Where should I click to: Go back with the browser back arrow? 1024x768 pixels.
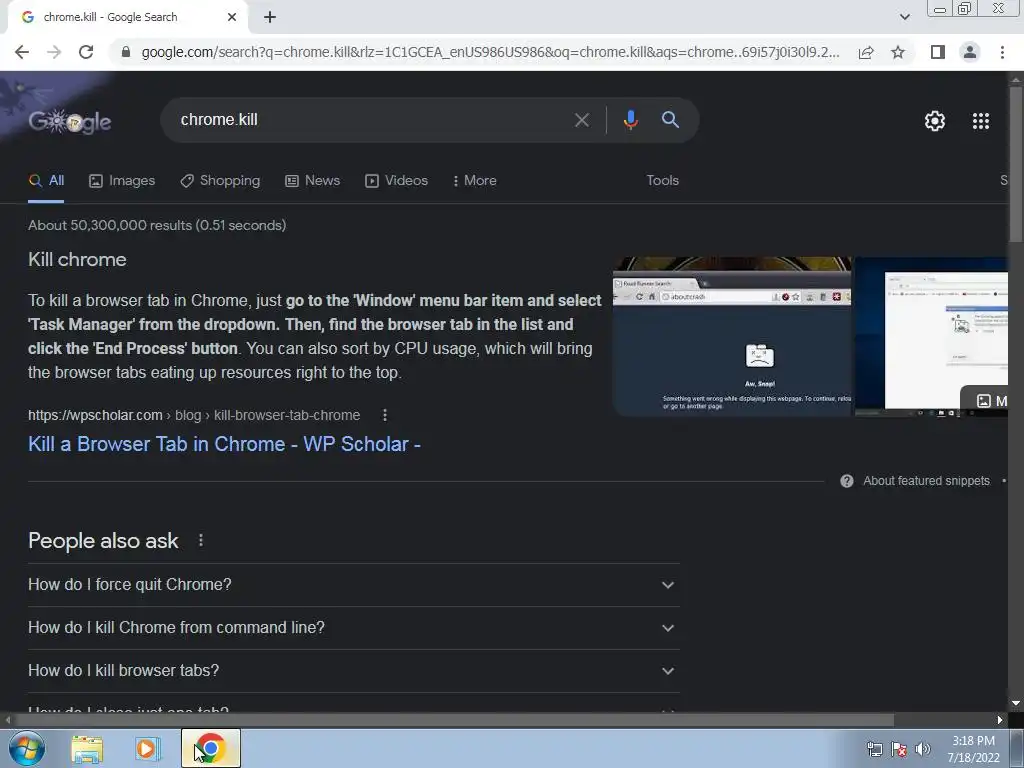point(22,52)
